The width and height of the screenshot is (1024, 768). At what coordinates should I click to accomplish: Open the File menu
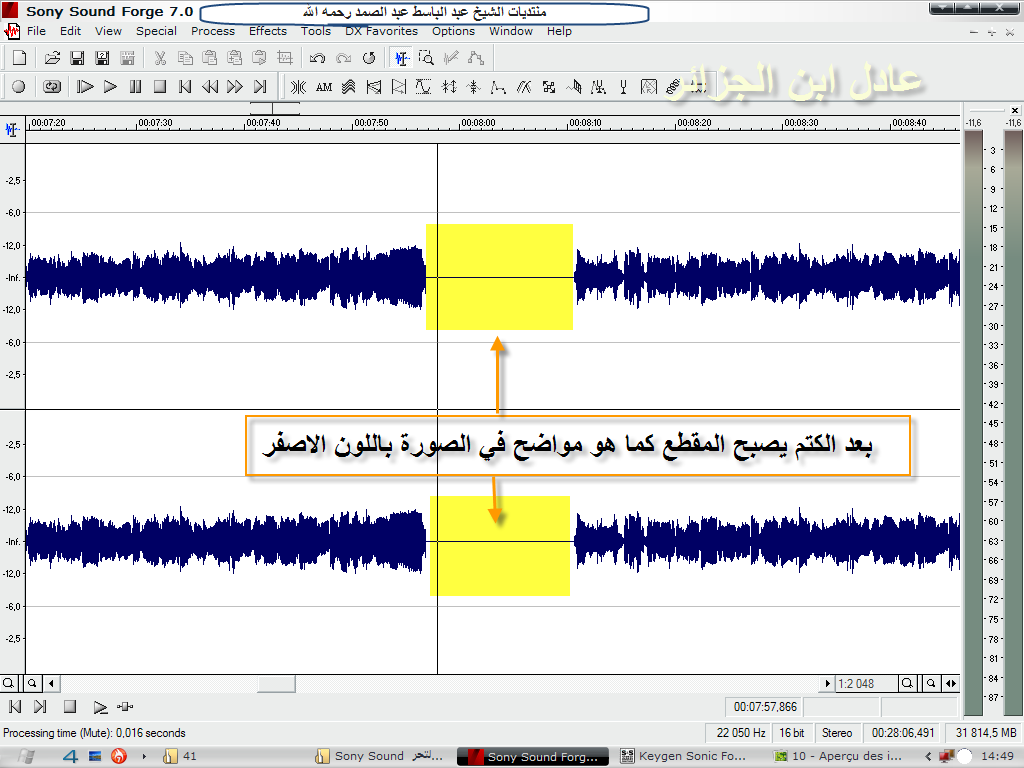click(37, 31)
